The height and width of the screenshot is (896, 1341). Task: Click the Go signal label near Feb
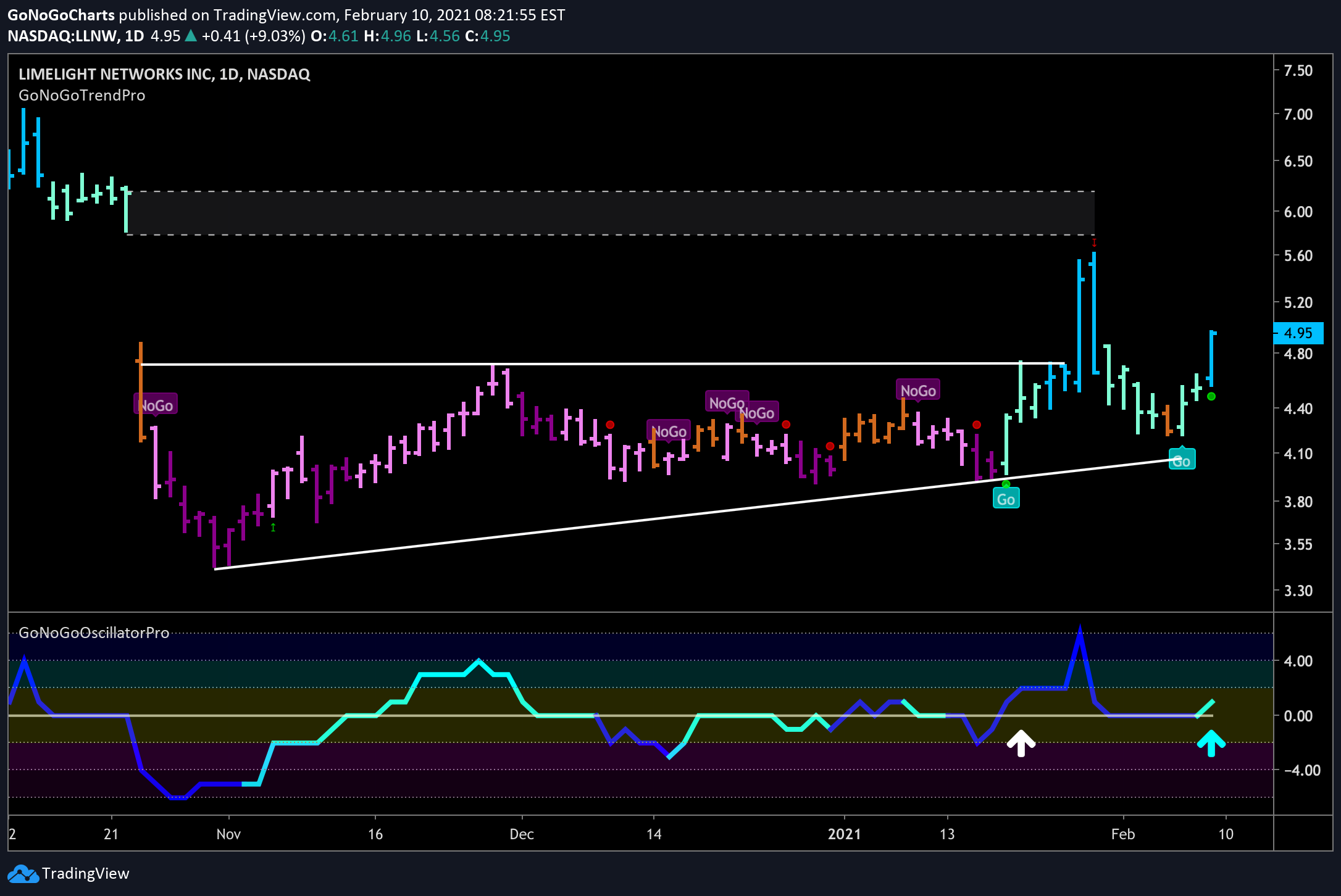pyautogui.click(x=1182, y=460)
